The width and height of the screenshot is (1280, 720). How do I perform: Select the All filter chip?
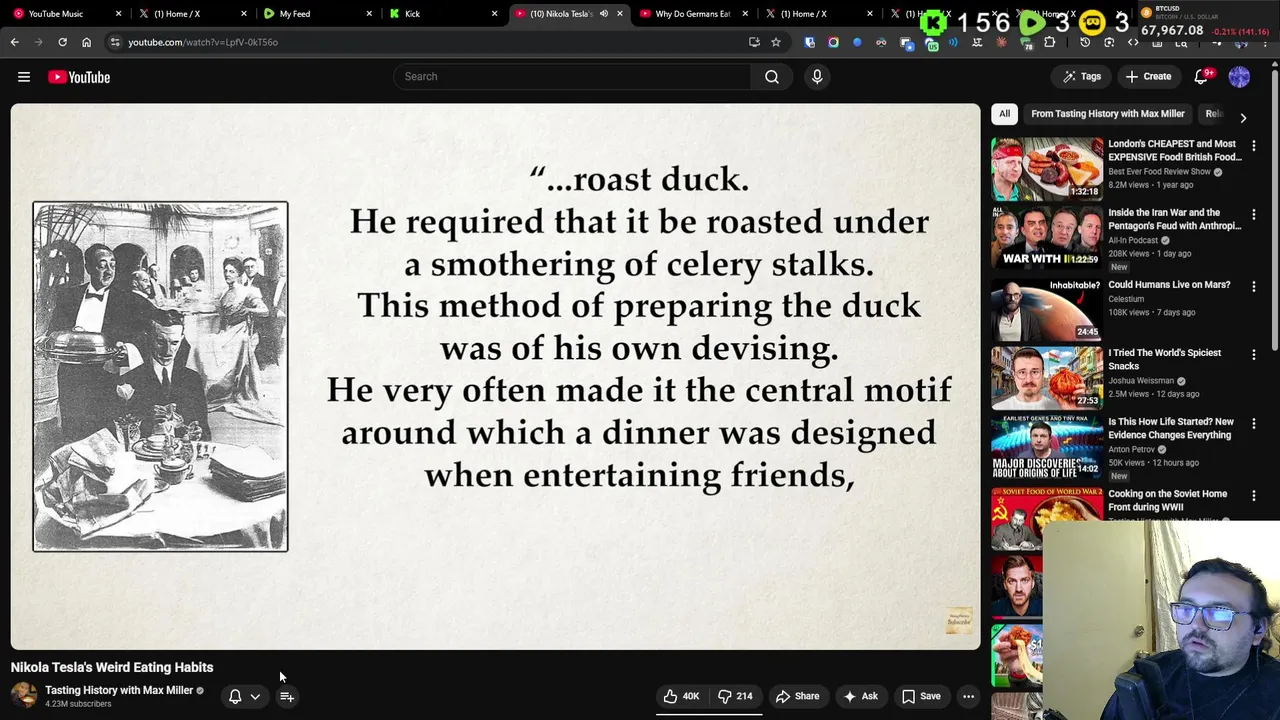tap(1004, 114)
